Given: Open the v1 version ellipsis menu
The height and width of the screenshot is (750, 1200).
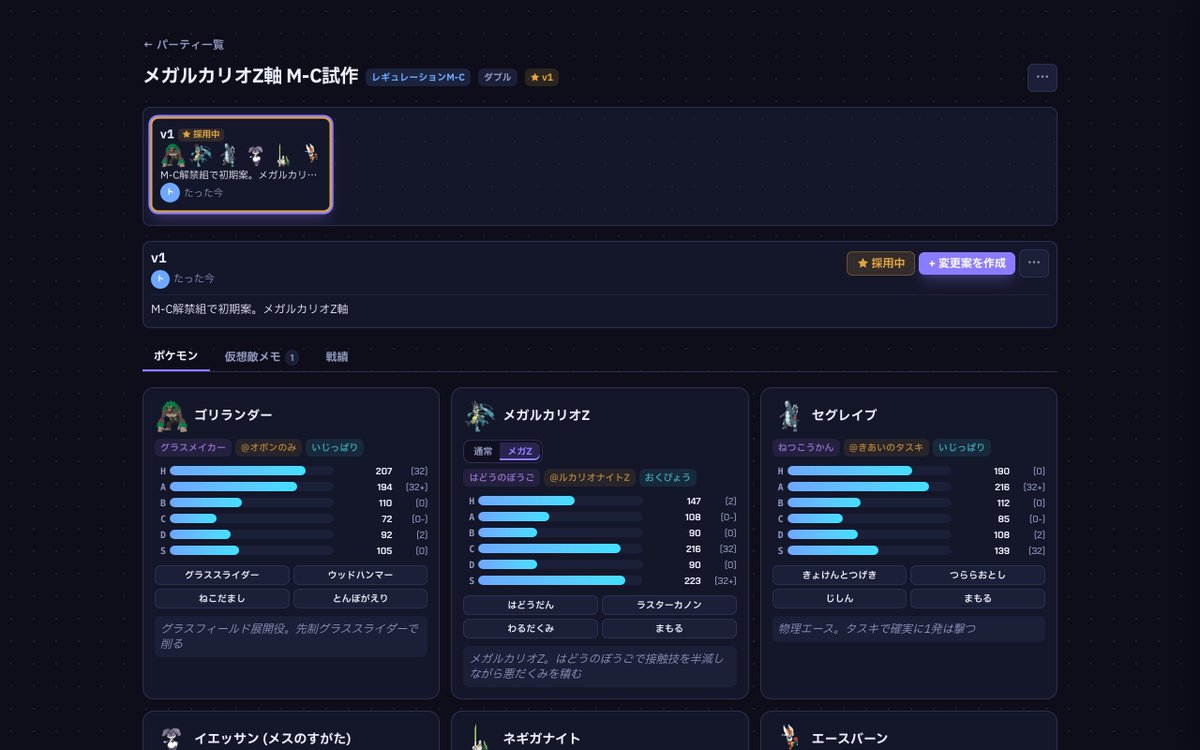Looking at the screenshot, I should (x=1034, y=263).
